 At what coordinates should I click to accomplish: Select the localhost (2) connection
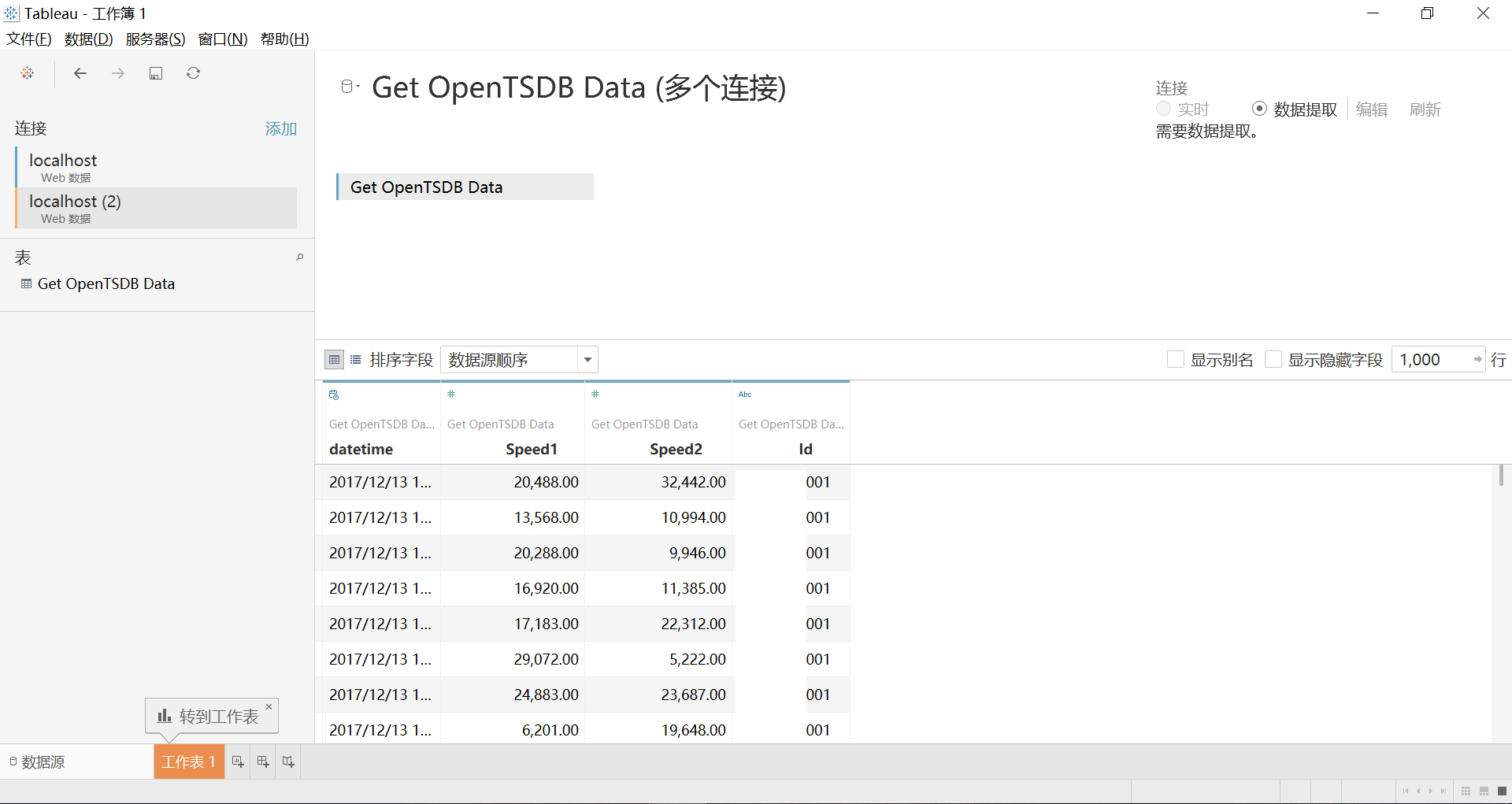pos(156,208)
